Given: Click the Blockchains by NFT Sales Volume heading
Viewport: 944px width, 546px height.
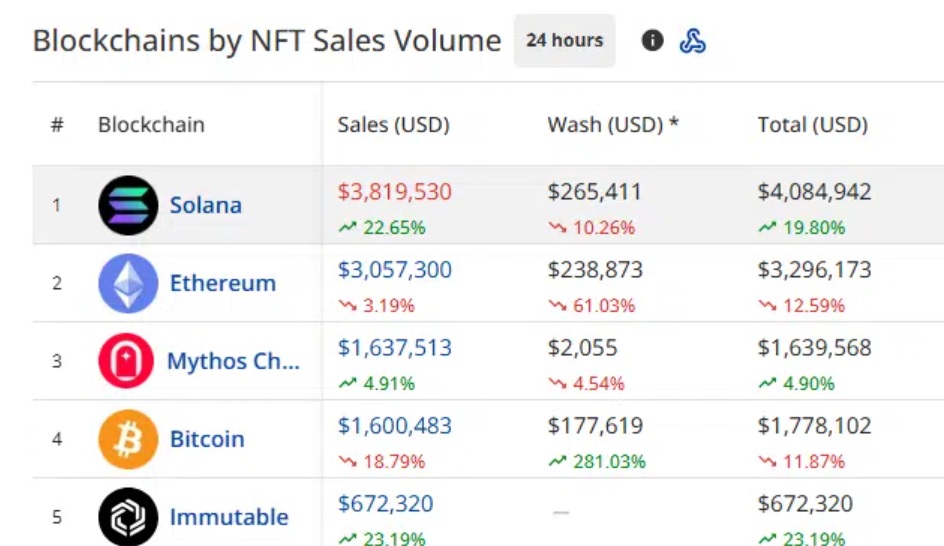Looking at the screenshot, I should tap(267, 41).
